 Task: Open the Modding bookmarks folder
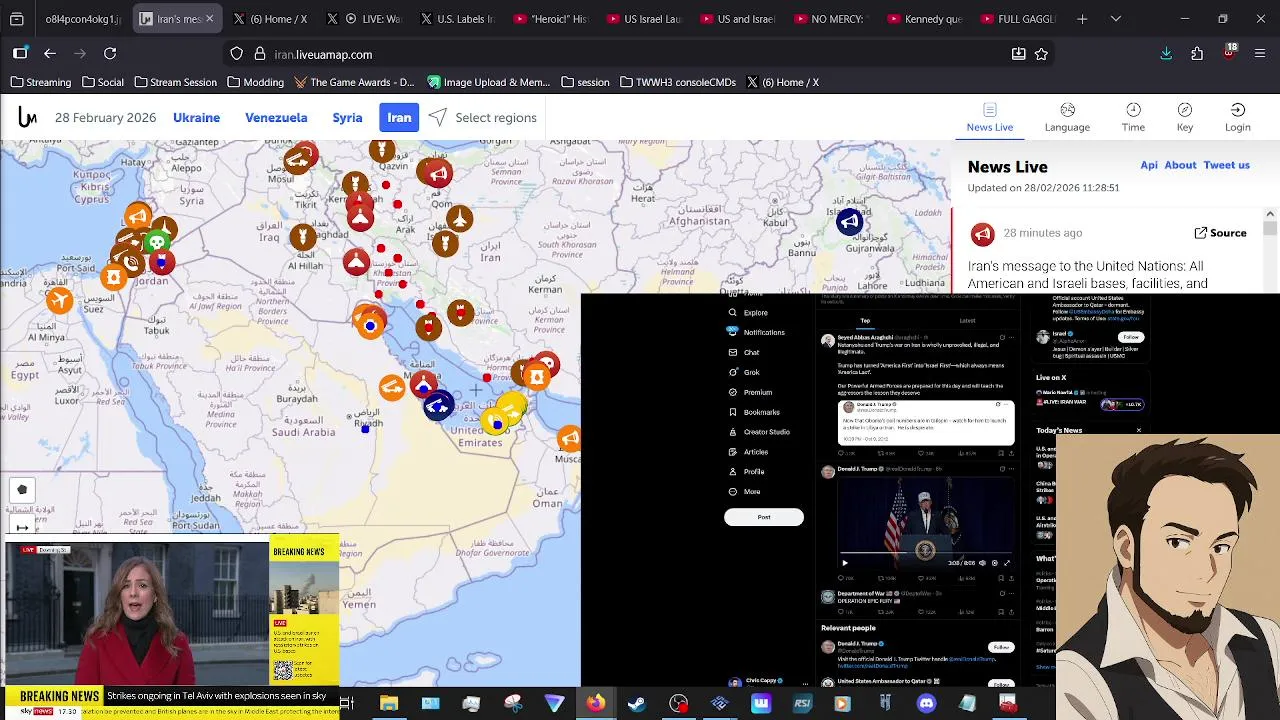255,82
